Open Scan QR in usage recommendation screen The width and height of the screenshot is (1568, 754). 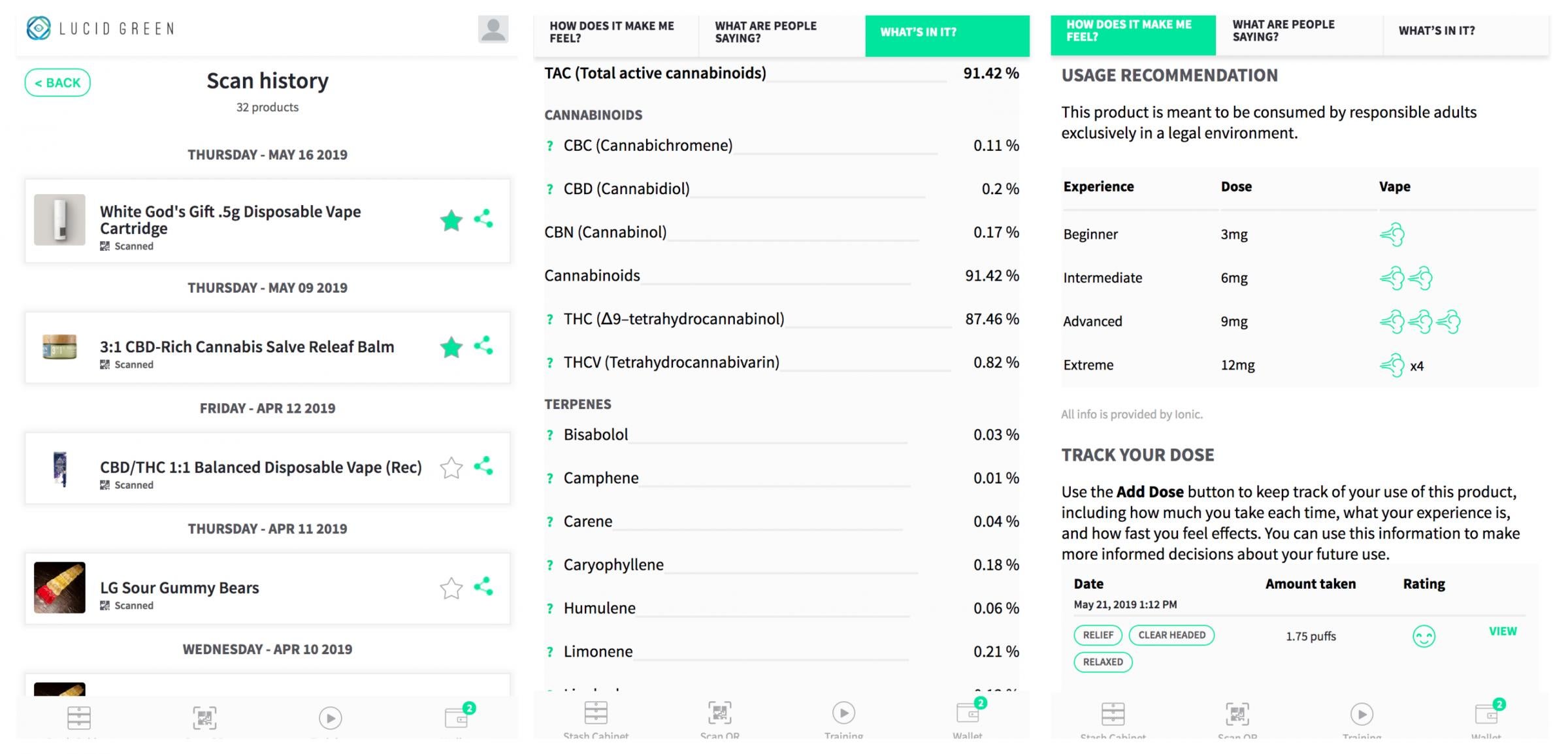click(1237, 720)
